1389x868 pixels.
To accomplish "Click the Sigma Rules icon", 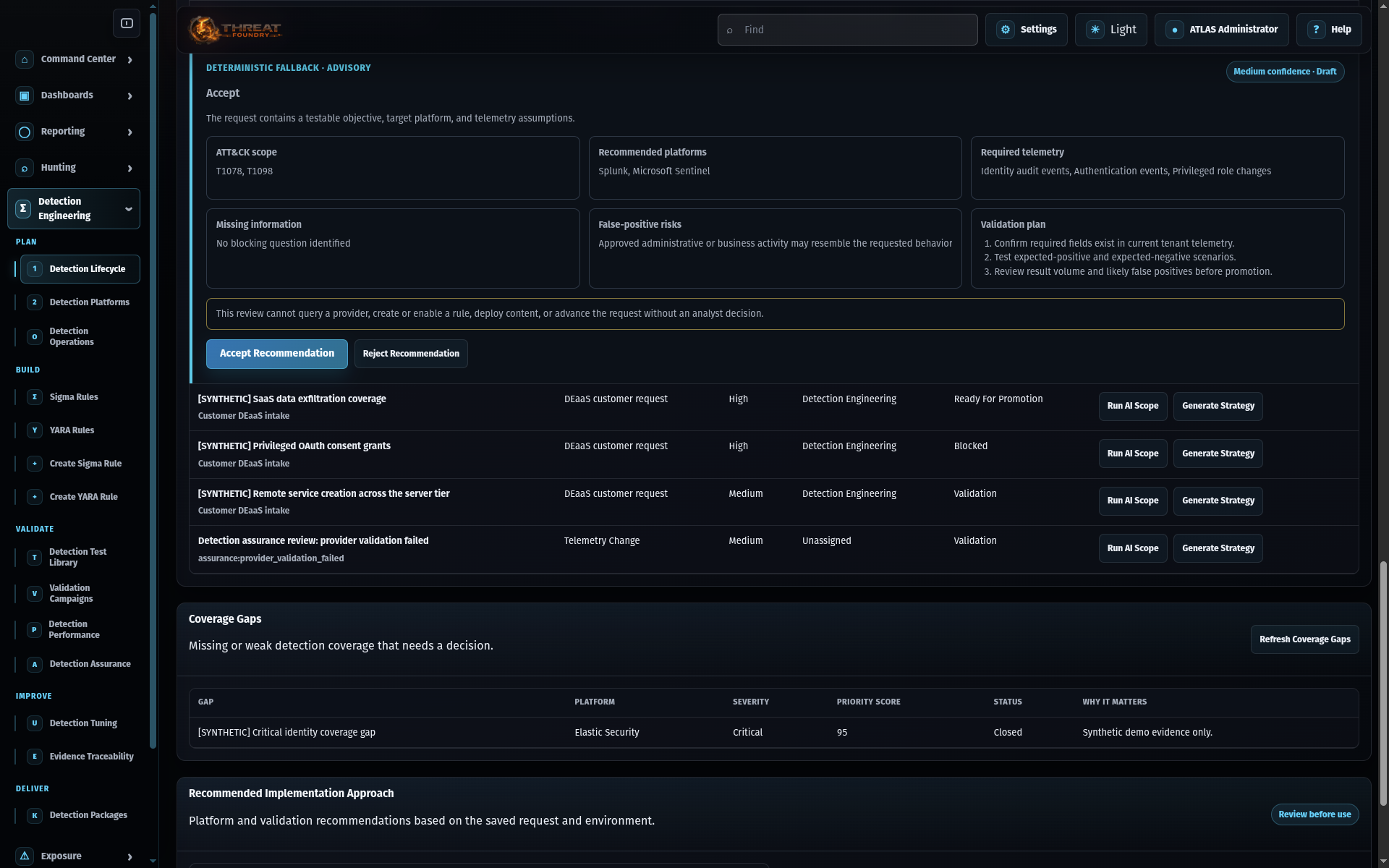I will click(35, 397).
